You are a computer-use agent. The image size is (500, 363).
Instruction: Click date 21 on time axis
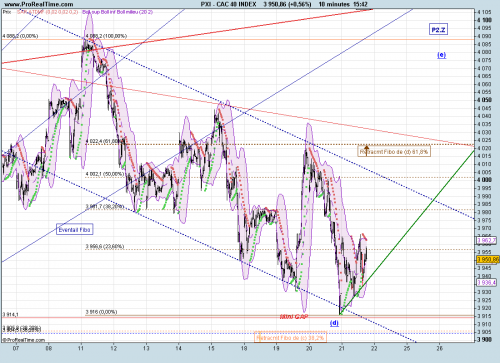341,348
